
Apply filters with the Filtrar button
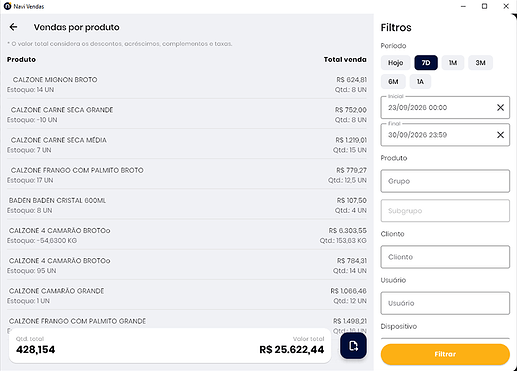[x=445, y=354]
